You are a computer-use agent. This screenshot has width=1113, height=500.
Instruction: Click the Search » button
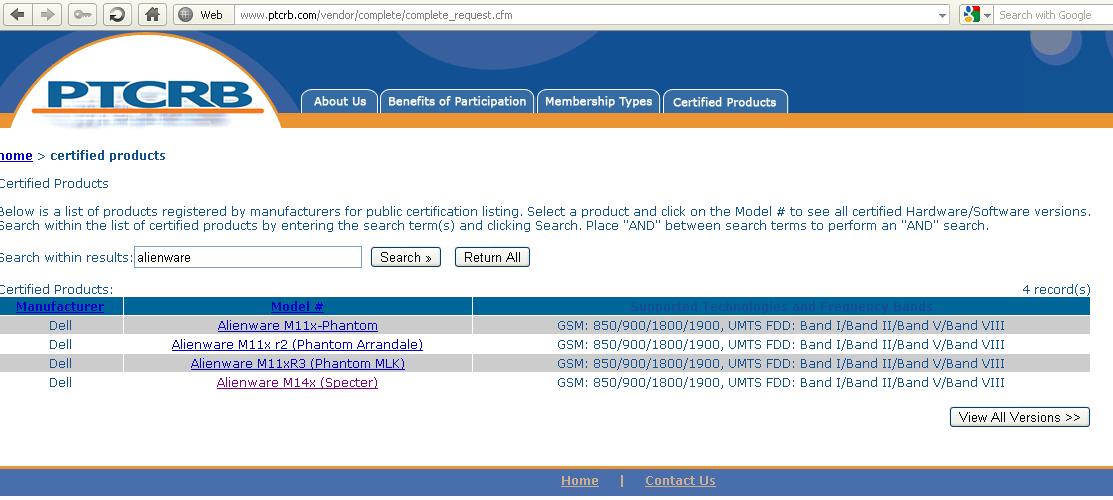click(x=406, y=257)
